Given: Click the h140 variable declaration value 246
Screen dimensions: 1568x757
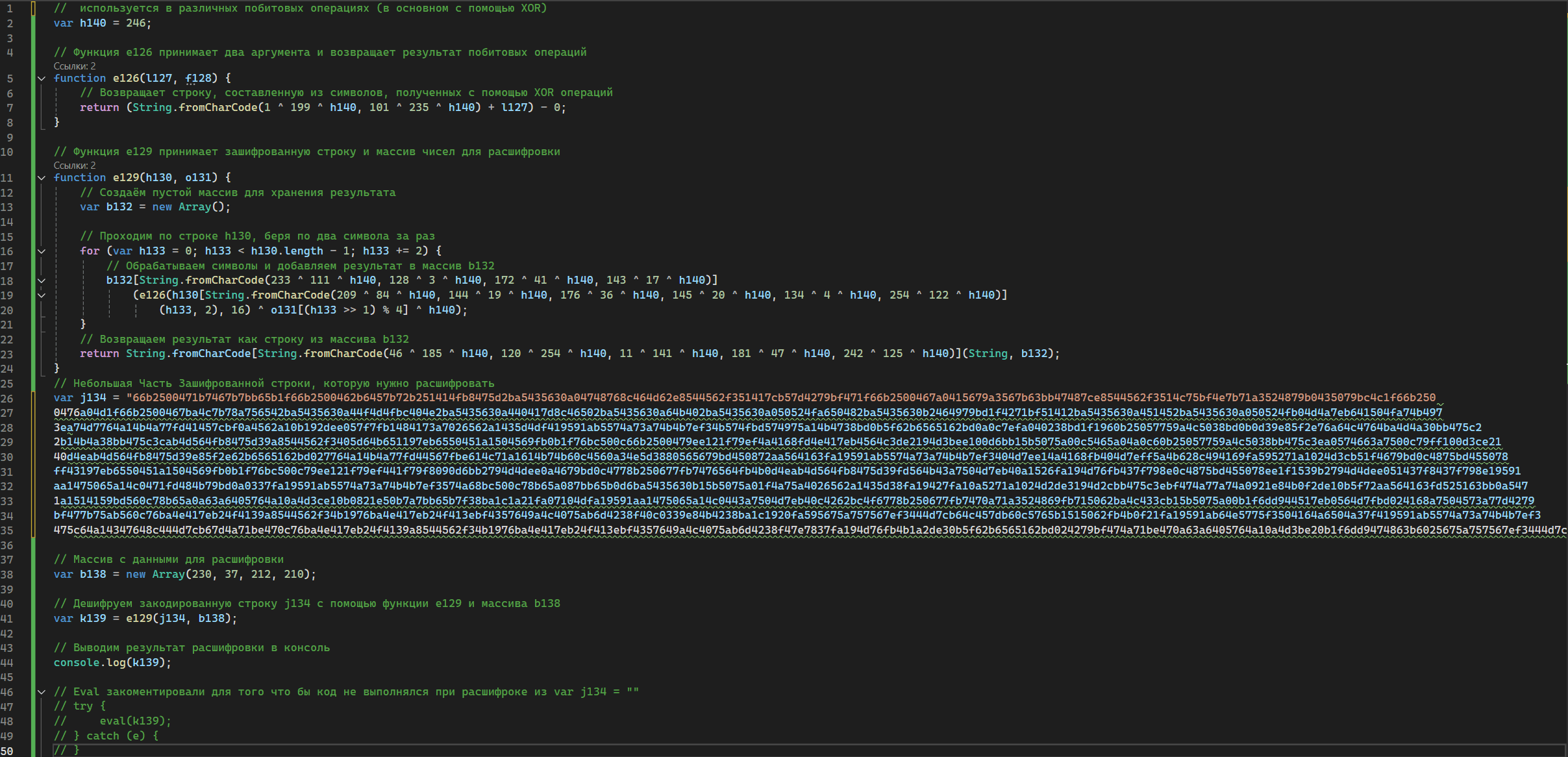Looking at the screenshot, I should [x=136, y=23].
